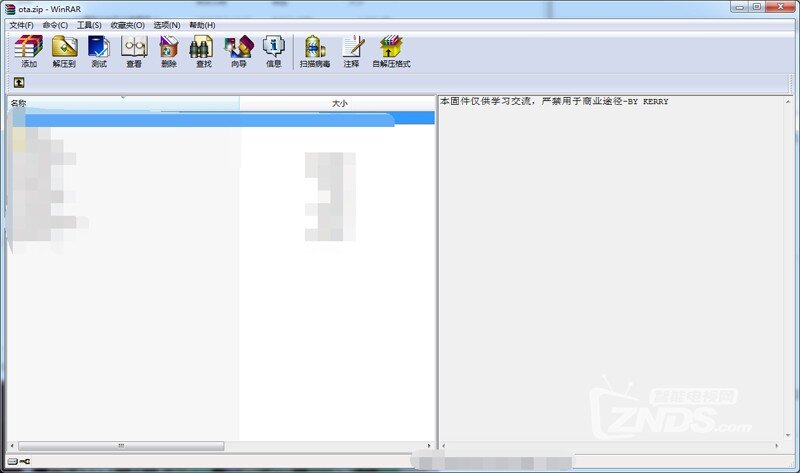Viewport: 800px width, 473px height.
Task: Click the Find (查找) binoculars icon
Action: tap(203, 52)
